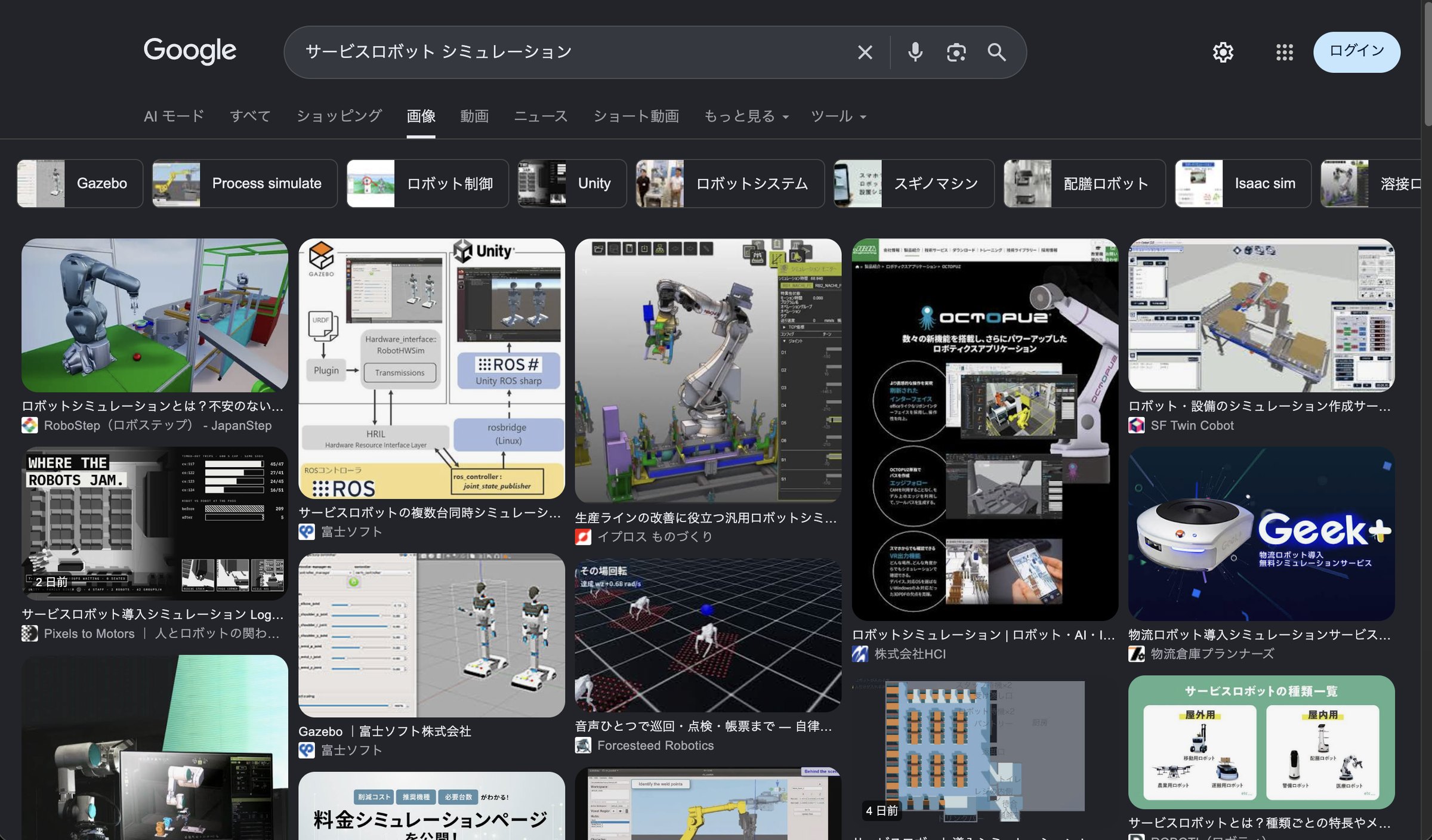This screenshot has height=840, width=1432.
Task: Click the ログイン button
Action: 1356,52
